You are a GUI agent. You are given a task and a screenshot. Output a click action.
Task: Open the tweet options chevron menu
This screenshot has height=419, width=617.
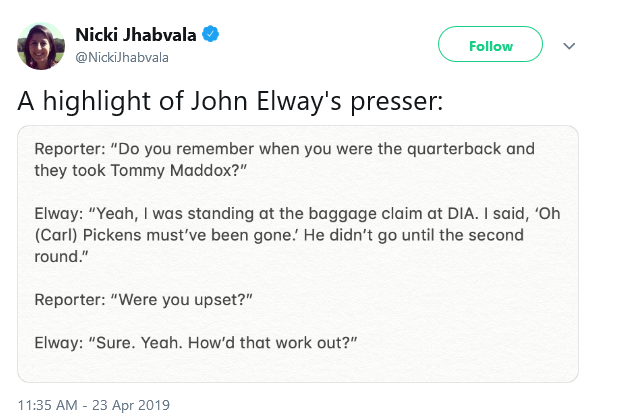coord(569,46)
